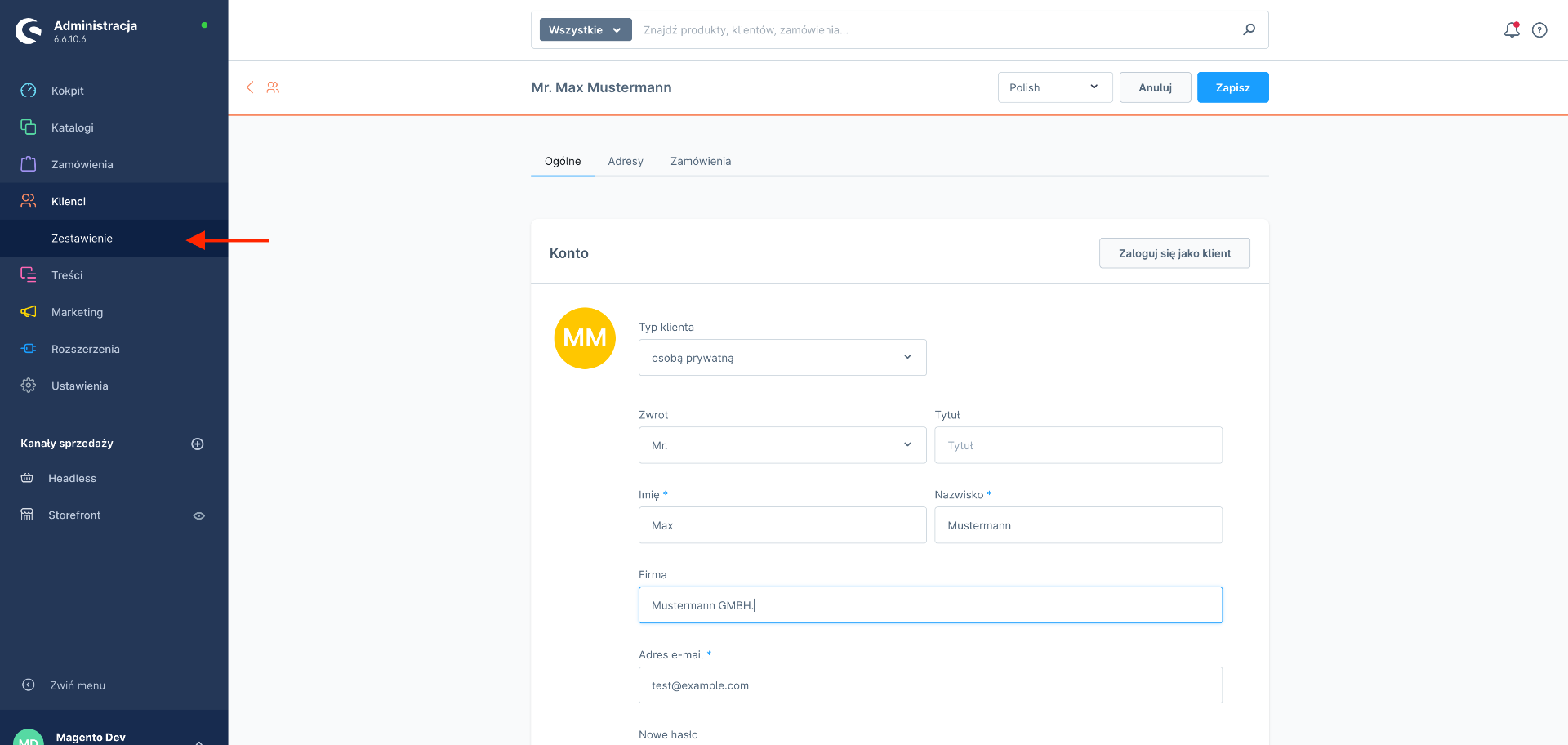Image resolution: width=1568 pixels, height=745 pixels.
Task: Open Kokpit dashboard in sidebar
Action: coord(68,91)
